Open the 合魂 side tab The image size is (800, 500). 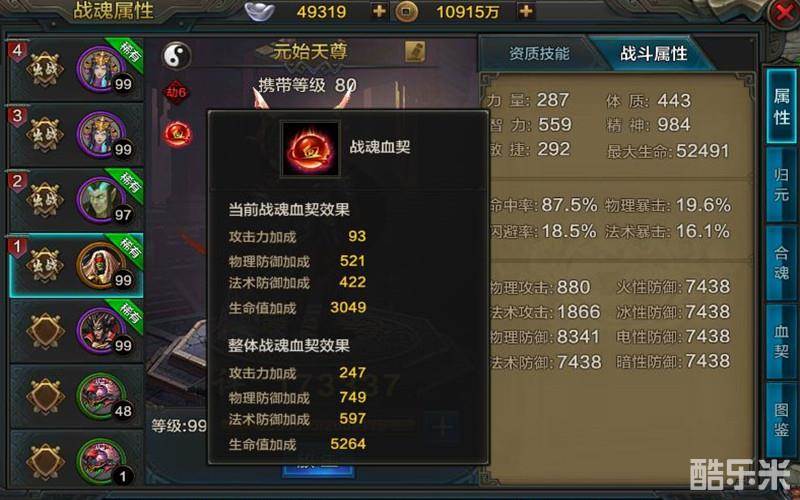coord(781,263)
